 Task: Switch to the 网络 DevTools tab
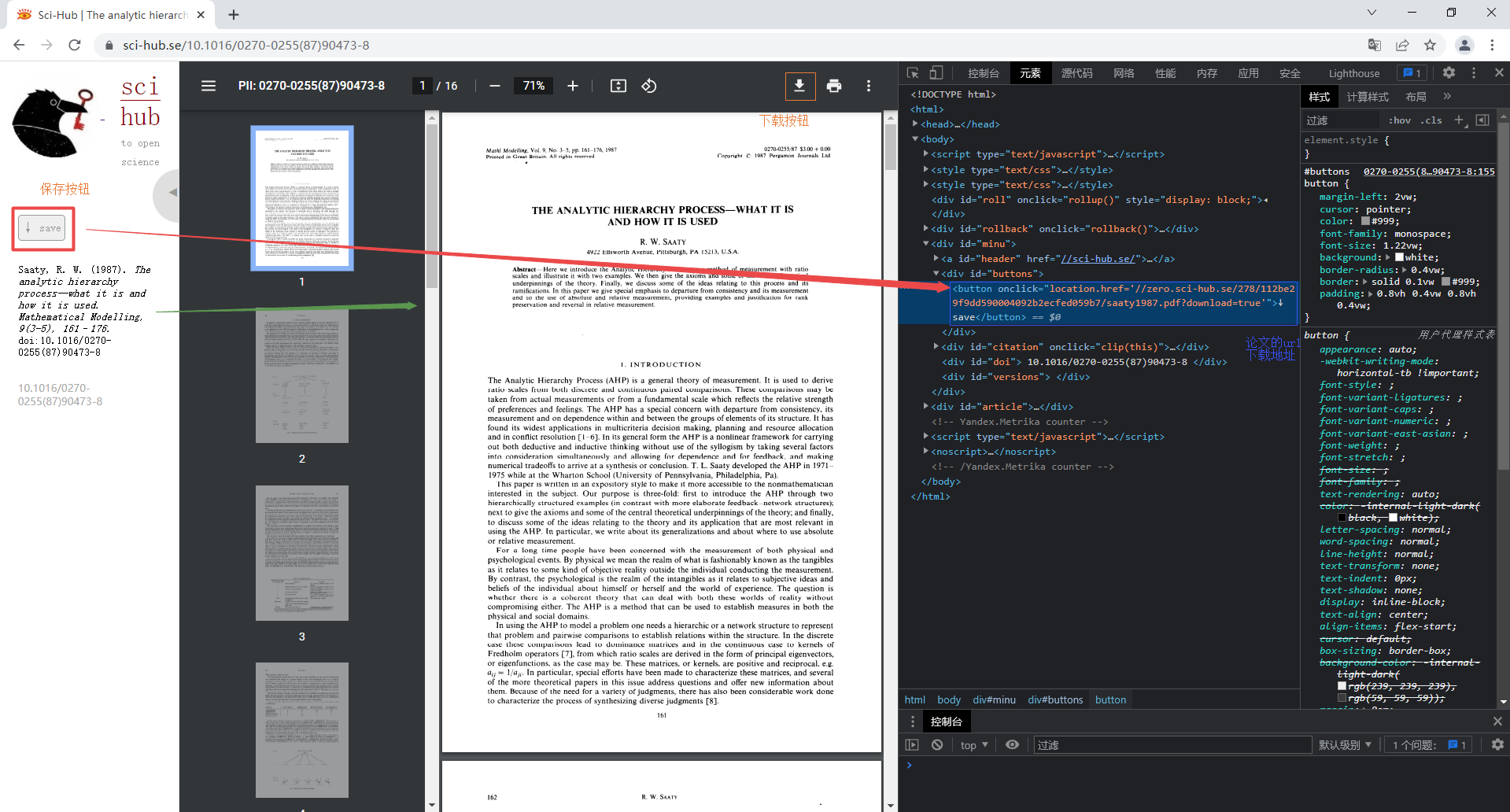click(1124, 72)
